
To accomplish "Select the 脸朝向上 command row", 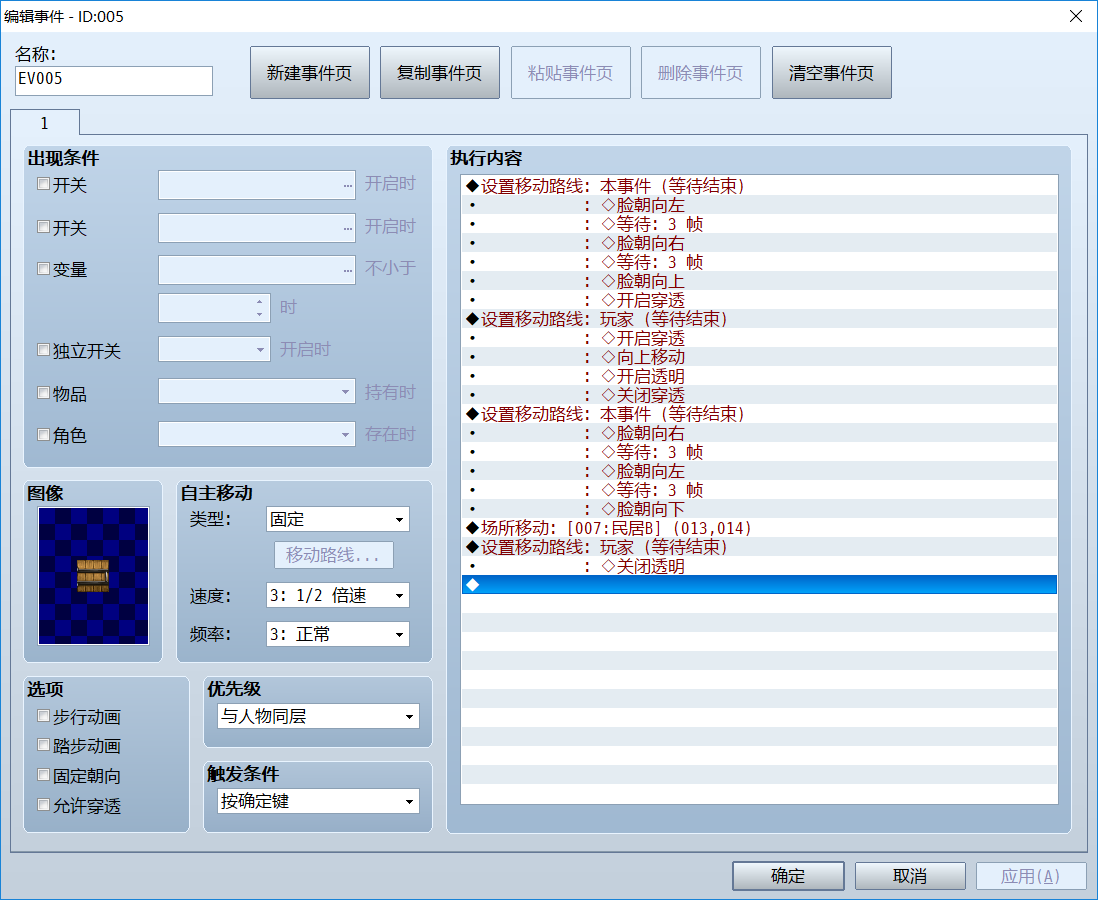I will (759, 281).
